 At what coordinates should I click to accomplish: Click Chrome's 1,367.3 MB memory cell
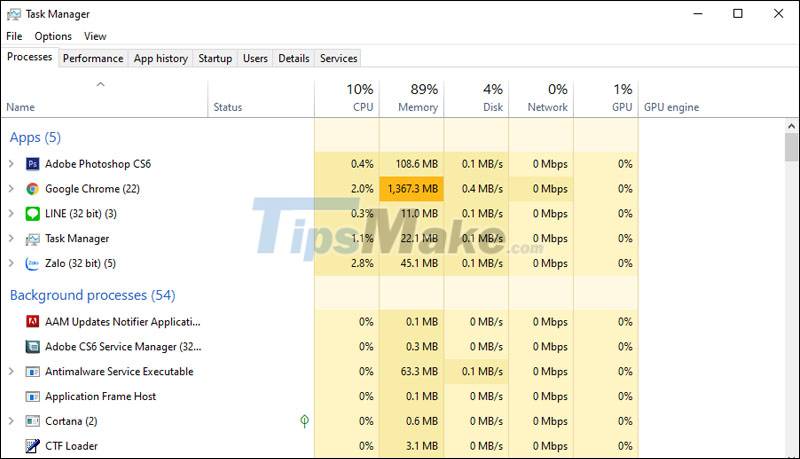click(x=412, y=189)
